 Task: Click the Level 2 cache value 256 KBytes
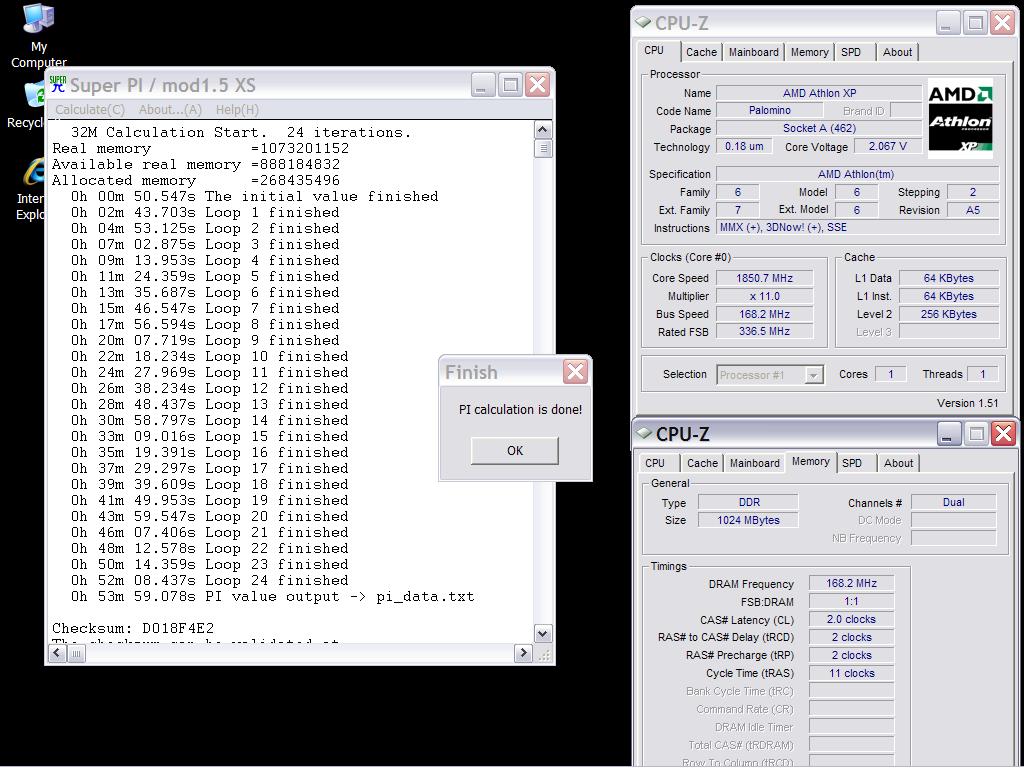click(x=949, y=314)
